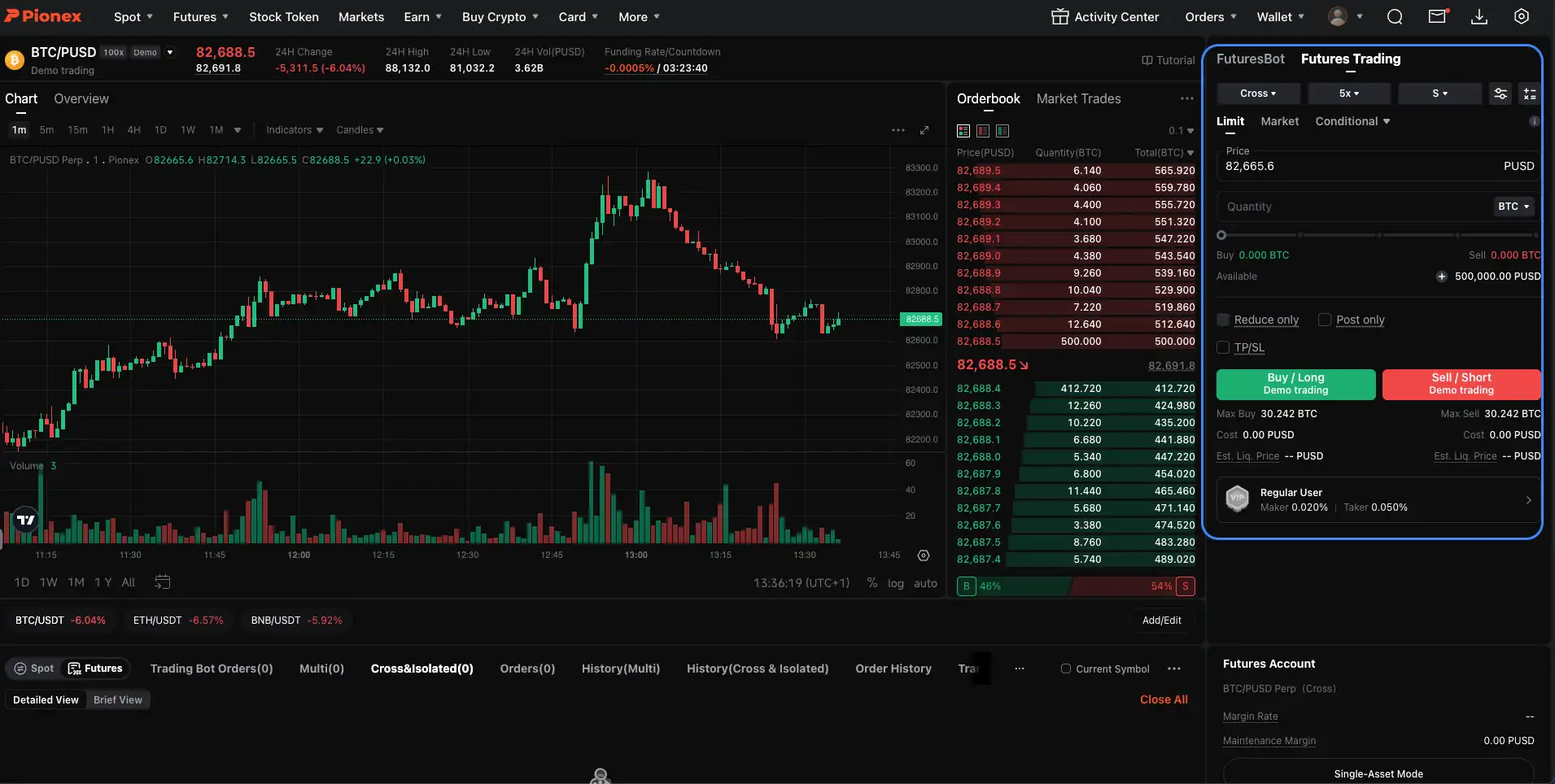The image size is (1555, 784).
Task: Open futures trading preferences sliders icon
Action: pos(1500,94)
